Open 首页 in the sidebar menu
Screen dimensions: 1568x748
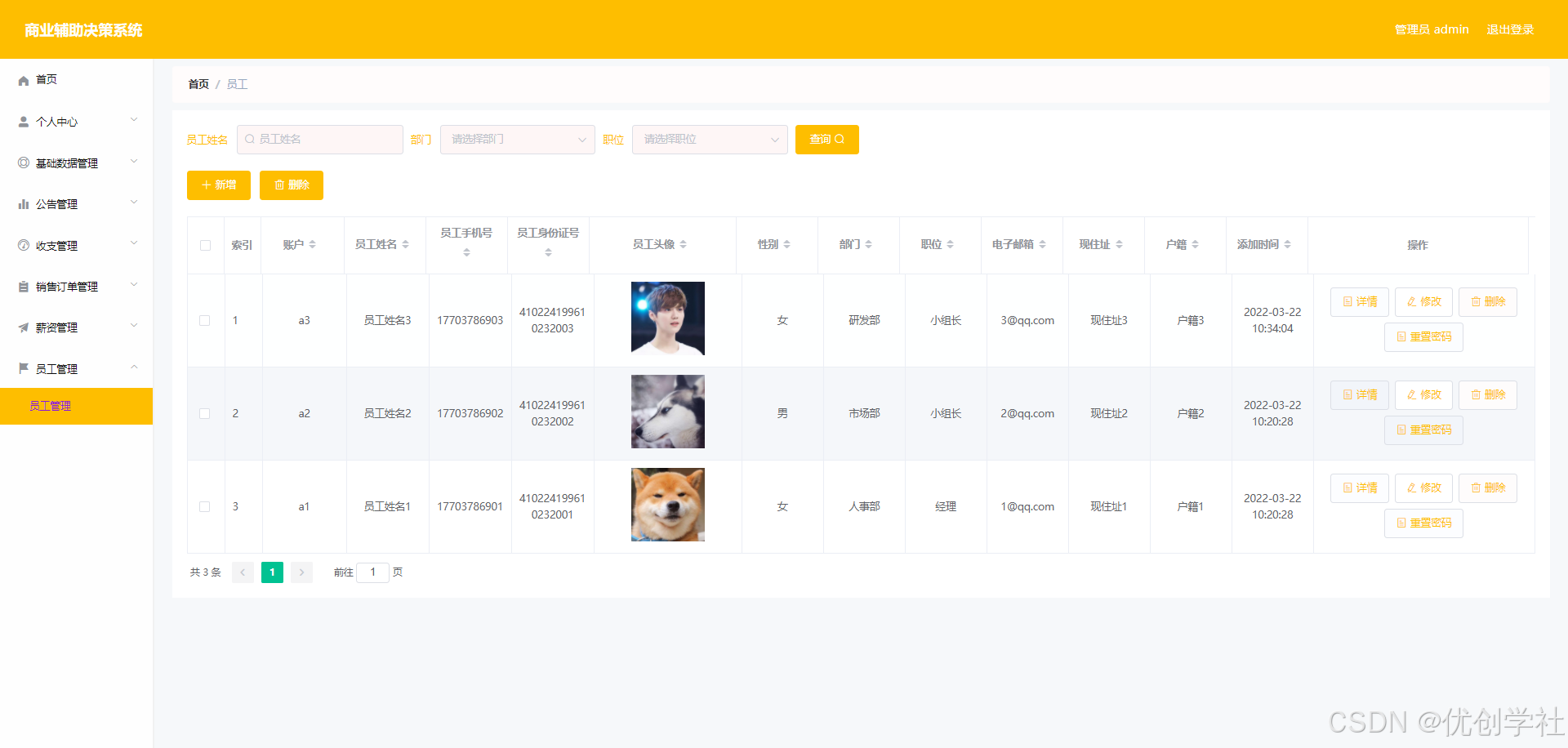coord(76,80)
